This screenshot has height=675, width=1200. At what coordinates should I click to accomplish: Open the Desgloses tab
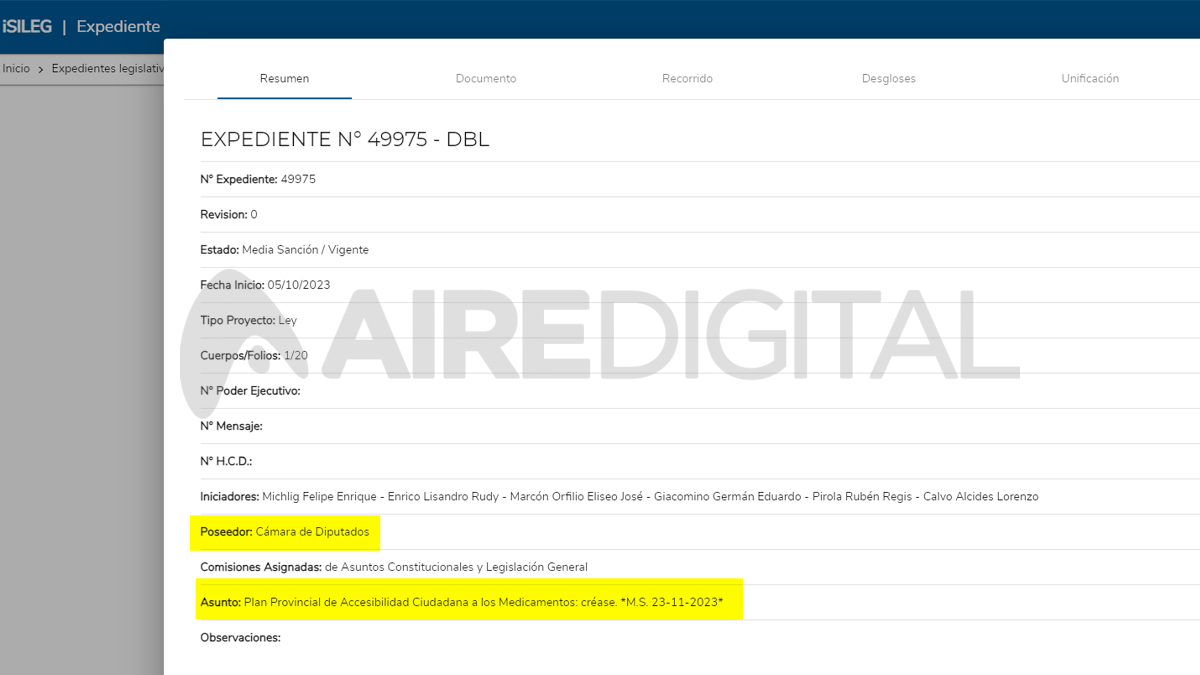(x=888, y=78)
